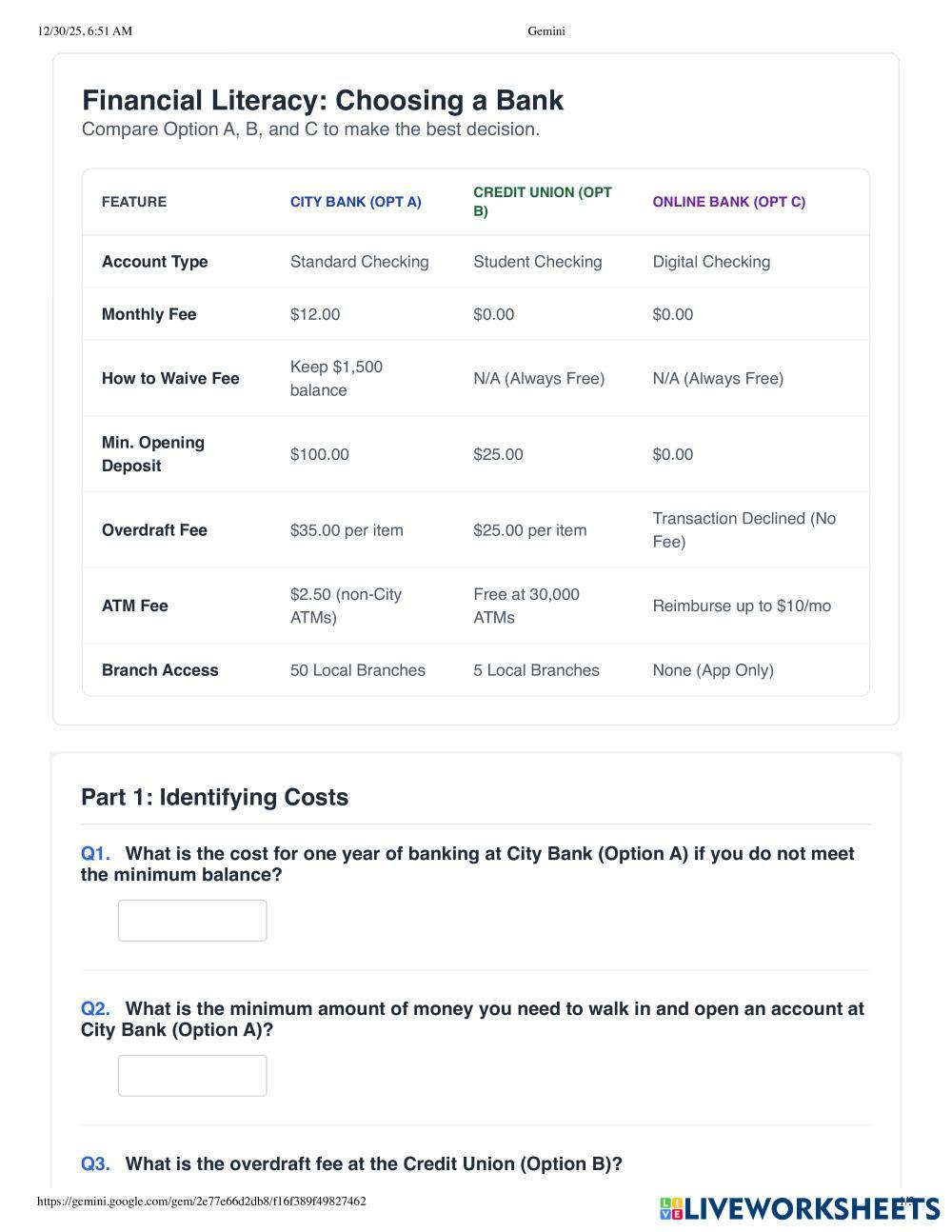Click the Q2 answer input box
Image resolution: width=952 pixels, height=1232 pixels.
click(192, 1075)
